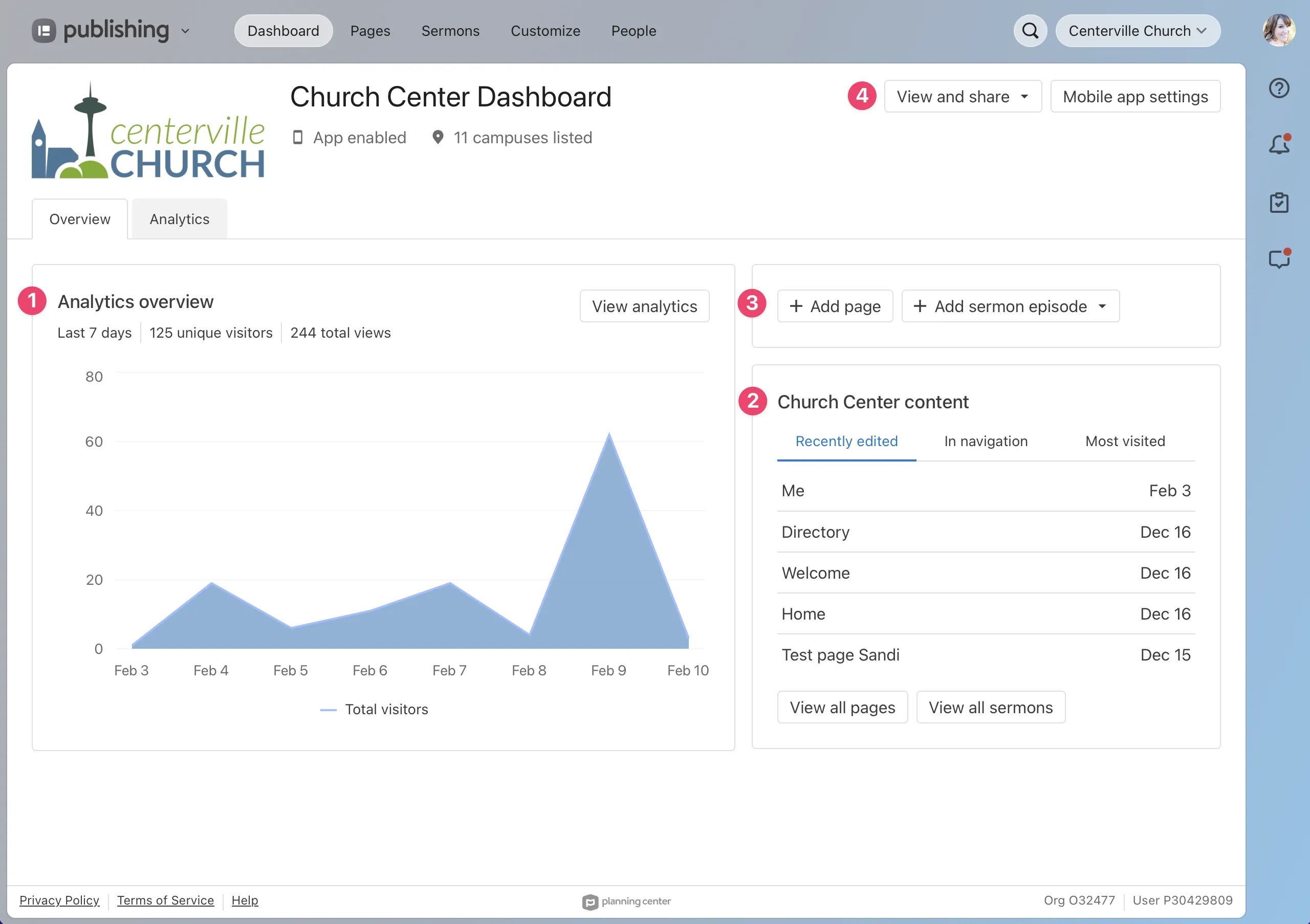
Task: Switch to the Analytics tab
Action: point(179,218)
